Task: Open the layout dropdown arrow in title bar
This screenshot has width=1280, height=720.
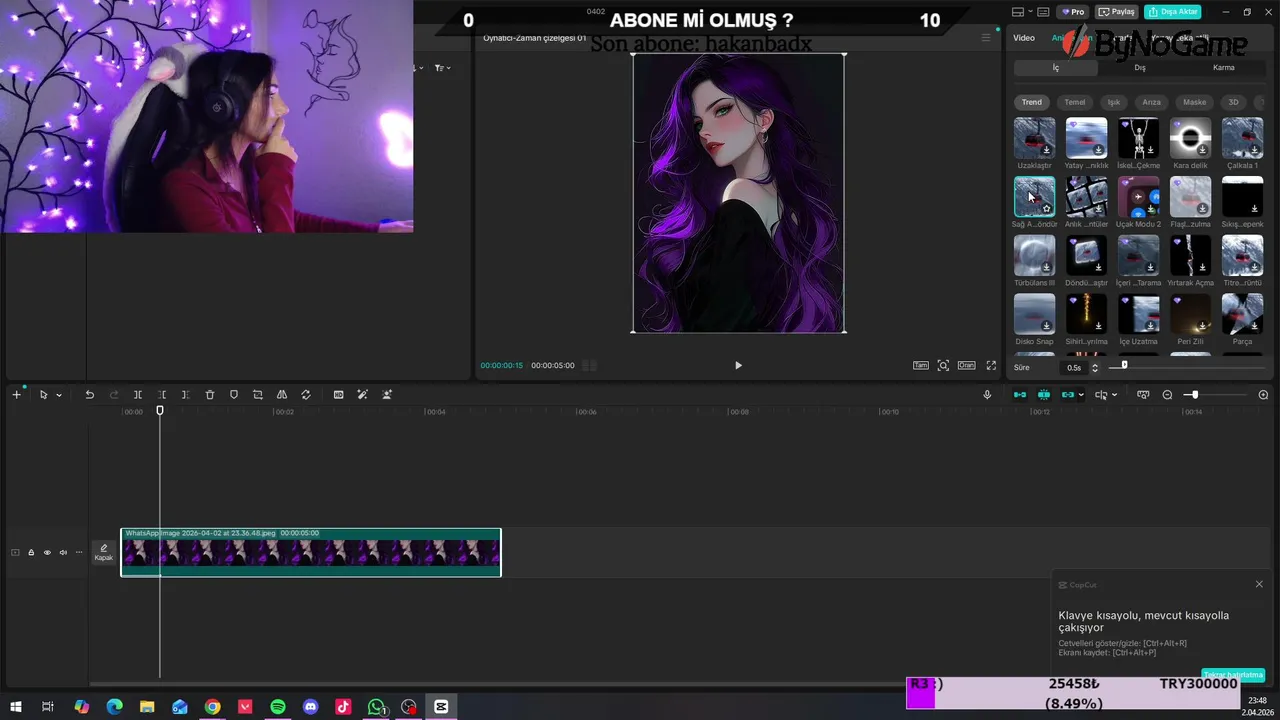Action: tap(1029, 12)
